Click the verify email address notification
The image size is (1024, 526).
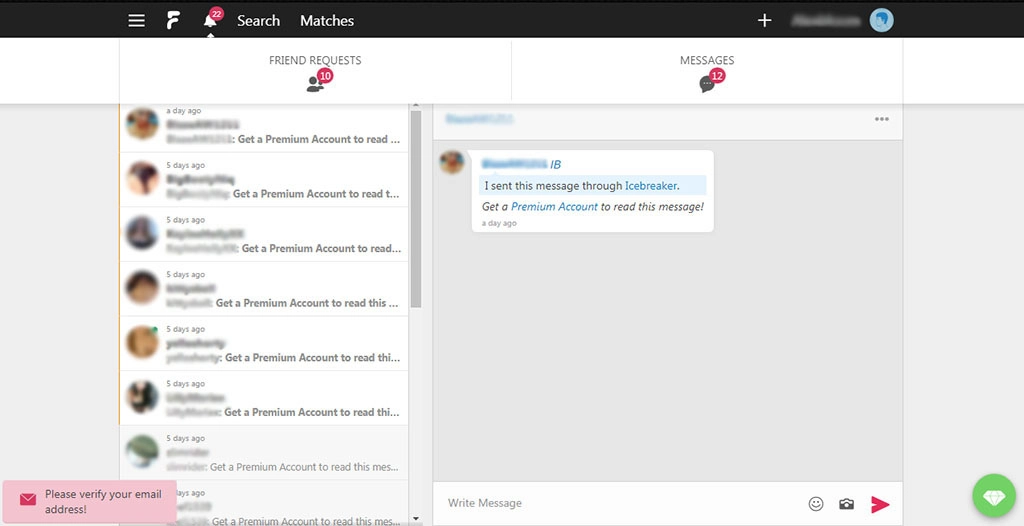[x=90, y=502]
